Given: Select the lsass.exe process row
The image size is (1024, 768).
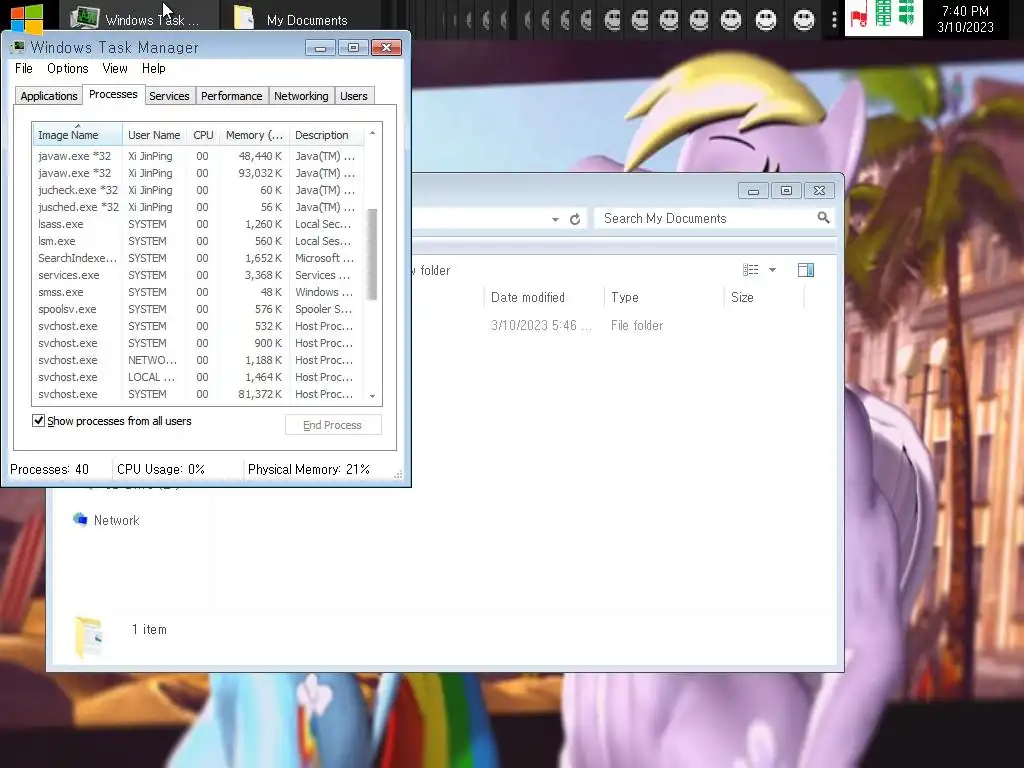Looking at the screenshot, I should 199,224.
